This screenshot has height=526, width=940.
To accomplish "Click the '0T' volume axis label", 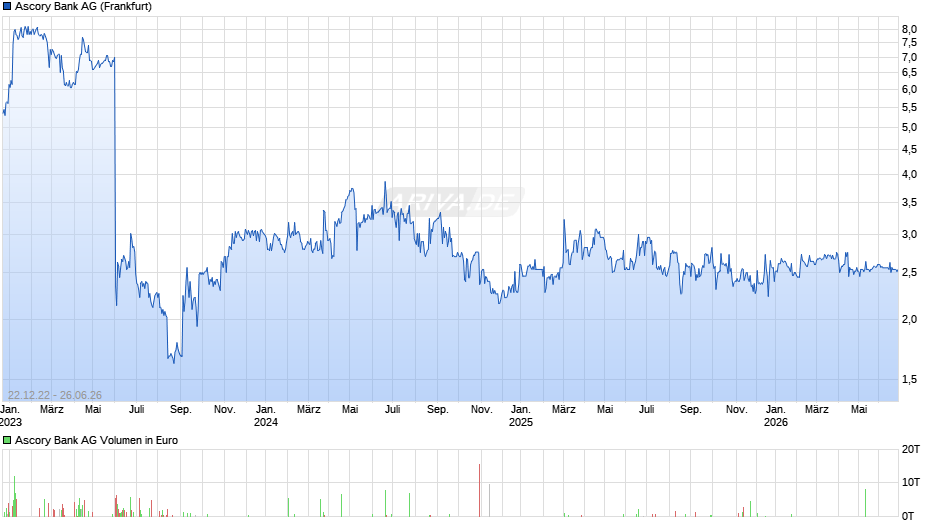I will pos(908,516).
